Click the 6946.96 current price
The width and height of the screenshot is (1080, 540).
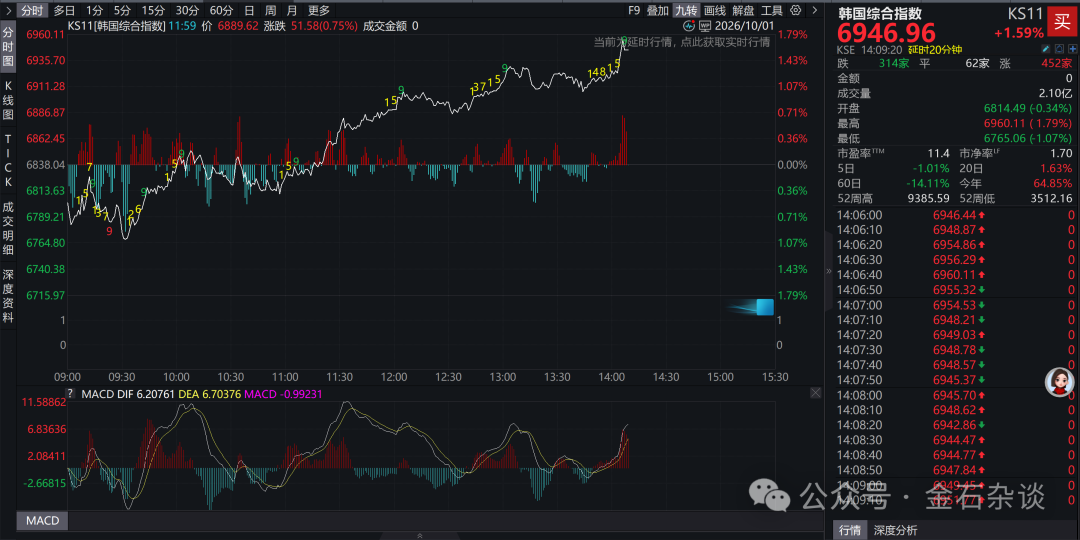point(886,32)
